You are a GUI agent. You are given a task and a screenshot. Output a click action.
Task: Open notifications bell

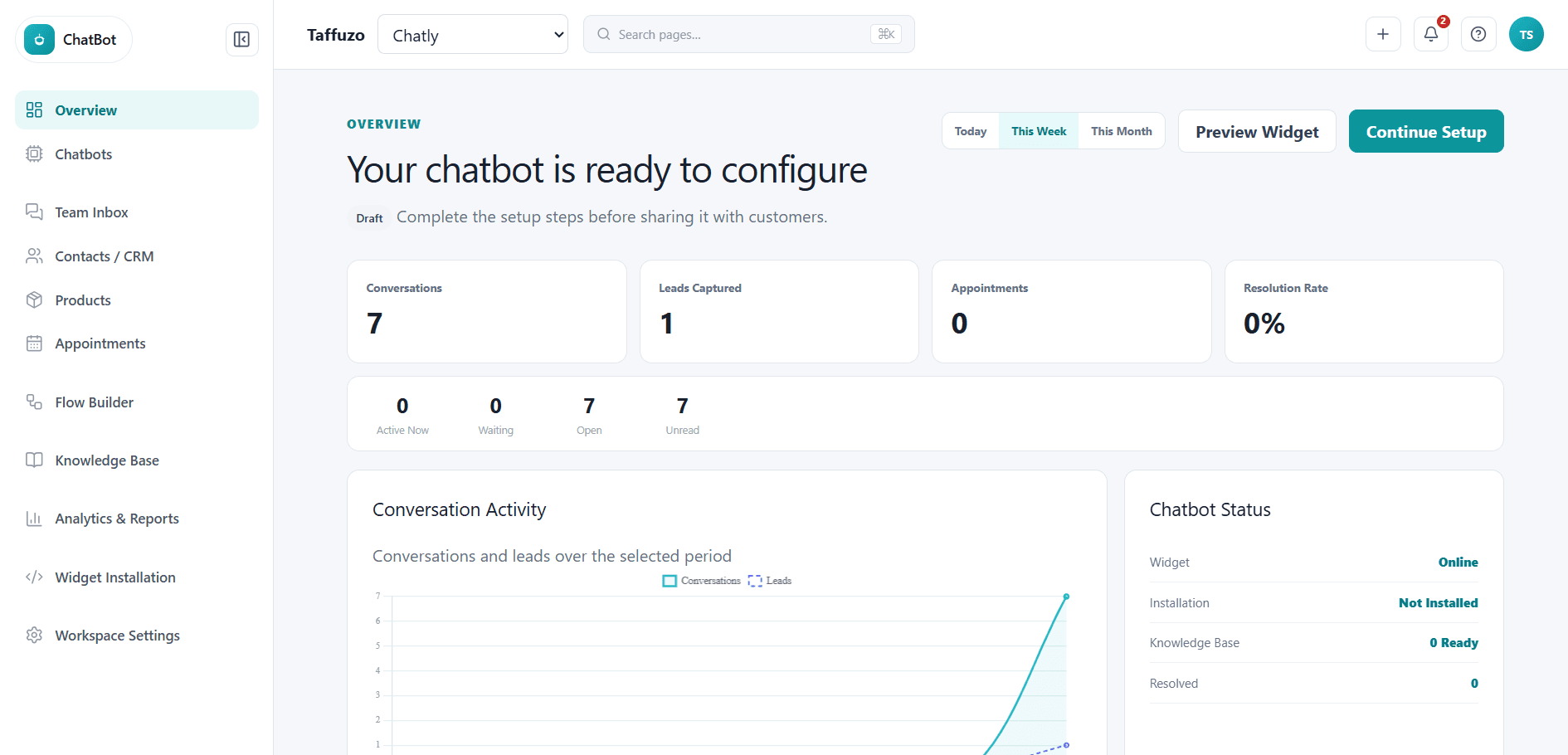pyautogui.click(x=1431, y=34)
